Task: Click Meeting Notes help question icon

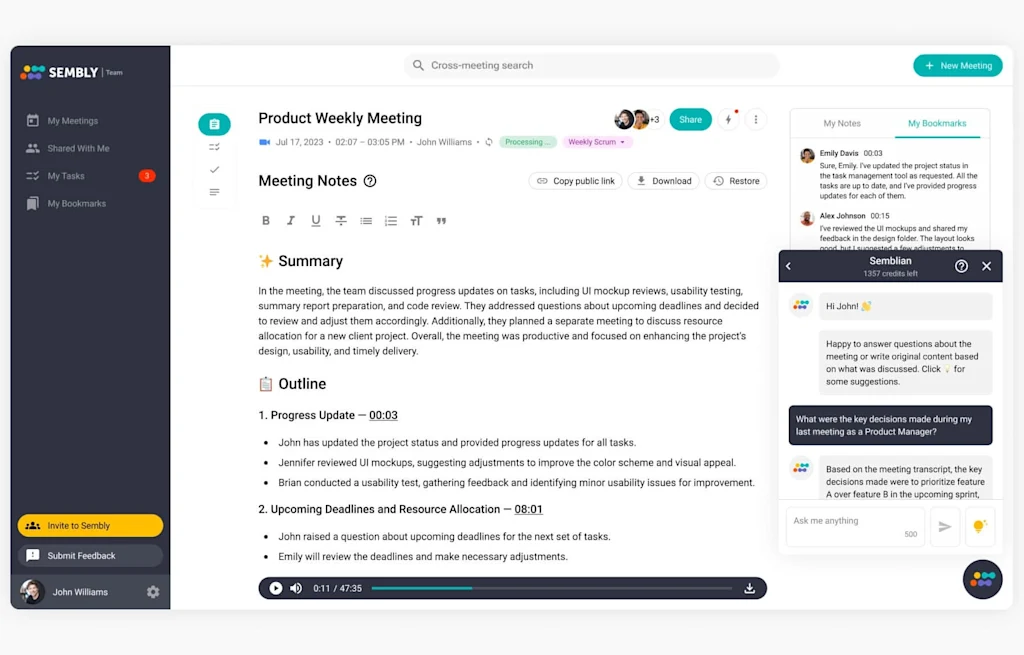Action: 370,181
